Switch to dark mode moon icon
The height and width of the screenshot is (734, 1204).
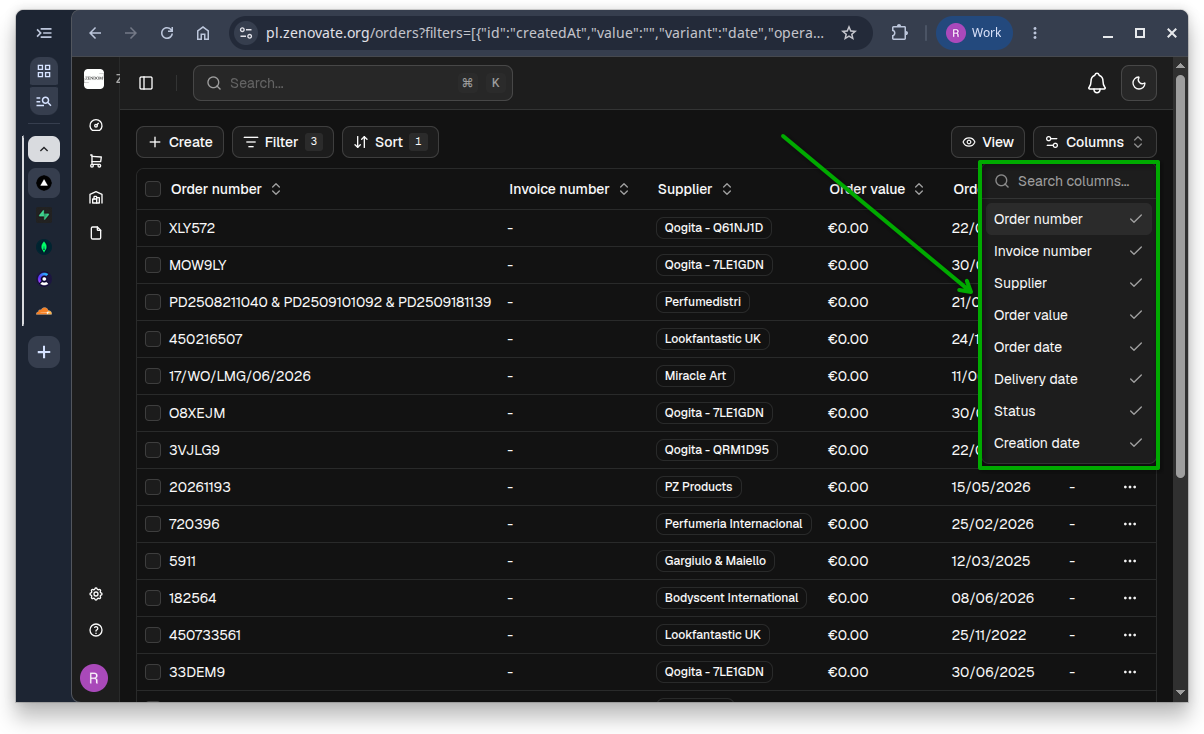pos(1139,83)
